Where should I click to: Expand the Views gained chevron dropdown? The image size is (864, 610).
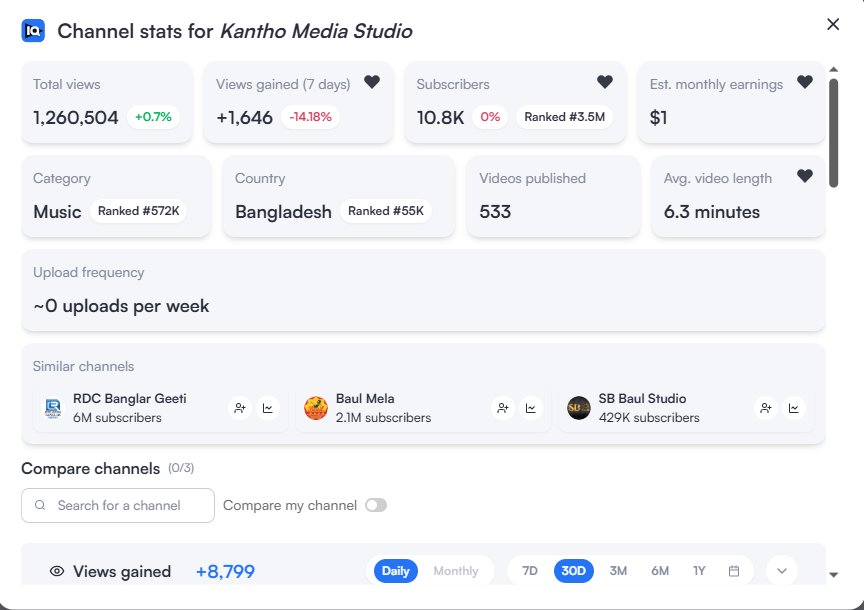pyautogui.click(x=782, y=571)
